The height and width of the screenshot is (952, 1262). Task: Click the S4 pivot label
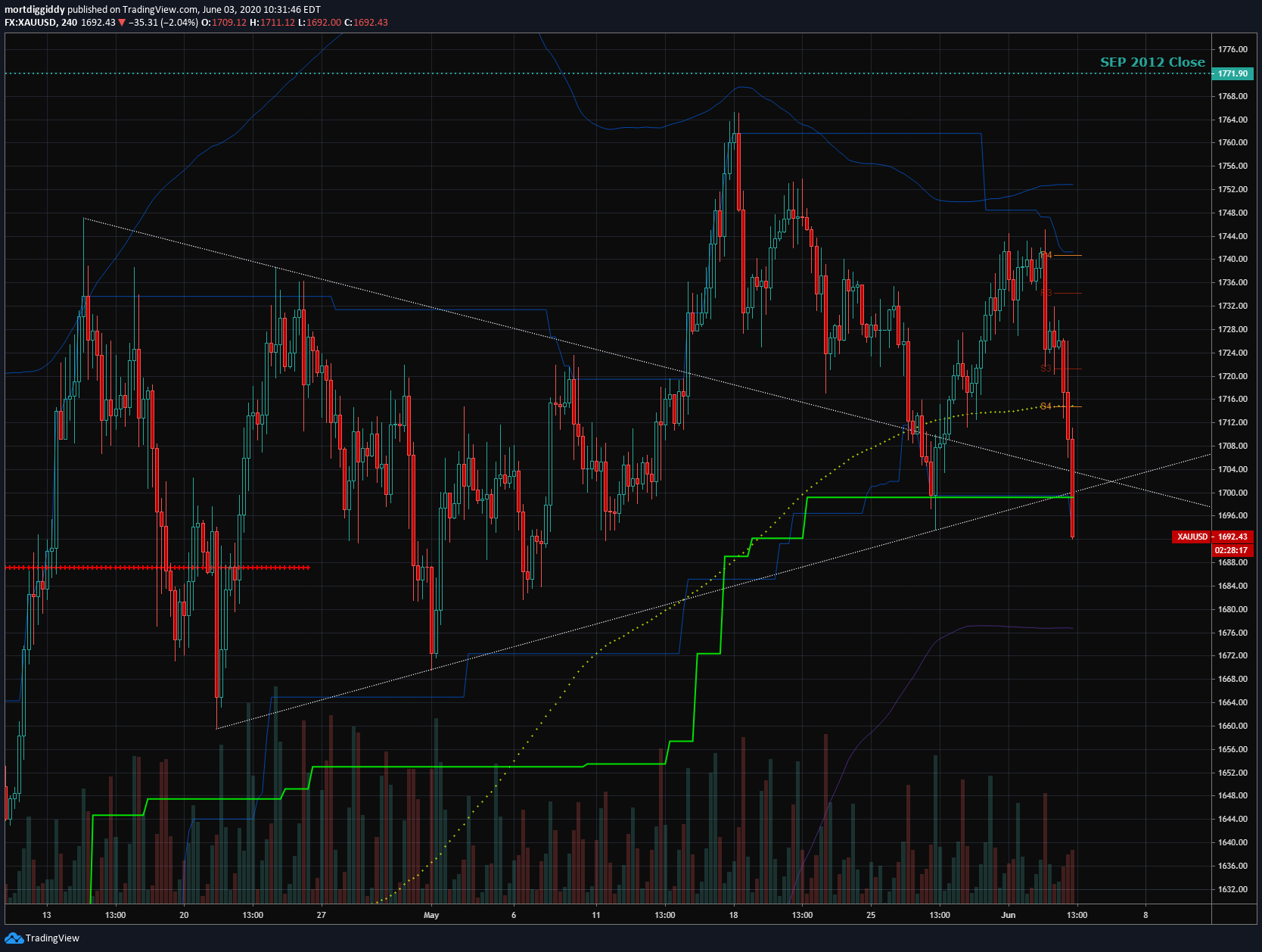[1046, 406]
